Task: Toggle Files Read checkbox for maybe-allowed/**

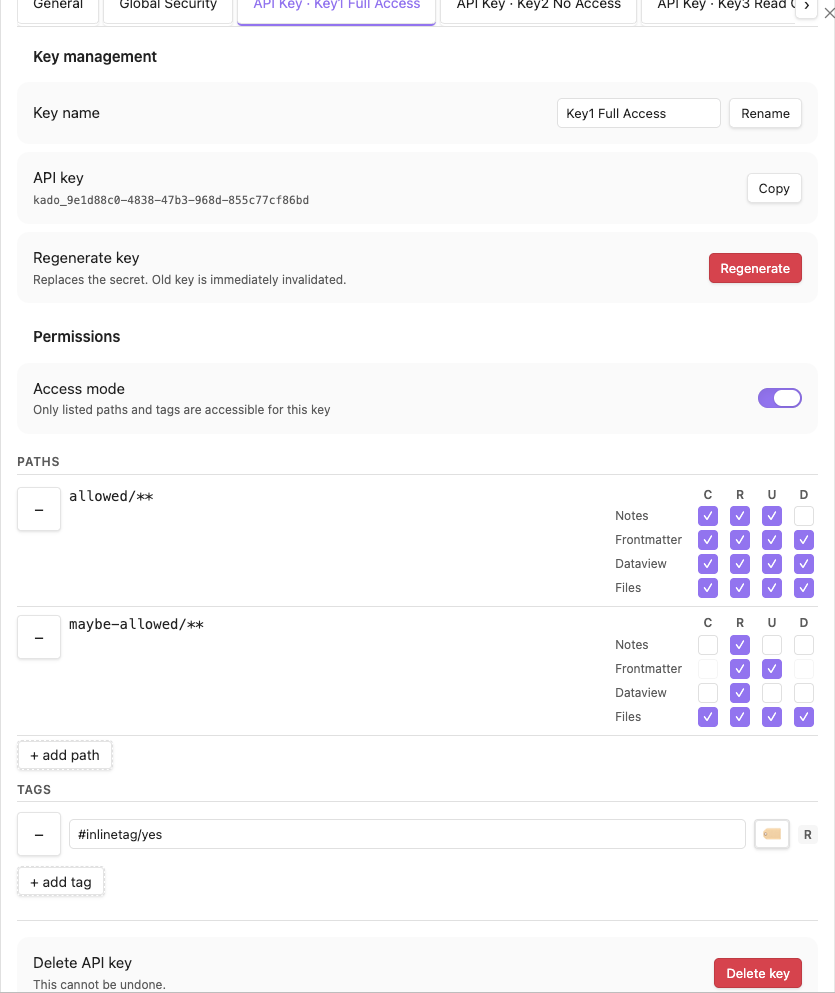Action: pyautogui.click(x=740, y=717)
